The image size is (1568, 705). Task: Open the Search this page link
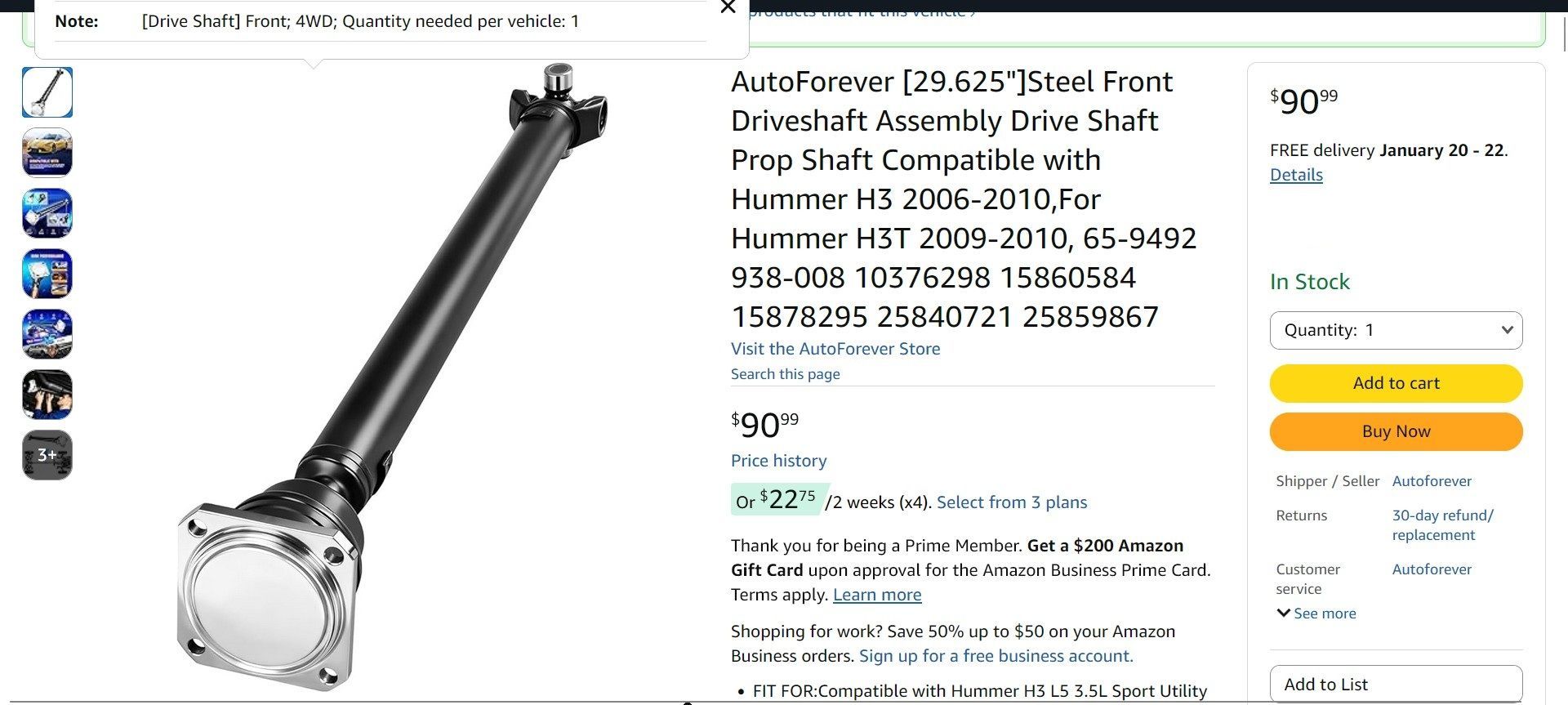786,374
